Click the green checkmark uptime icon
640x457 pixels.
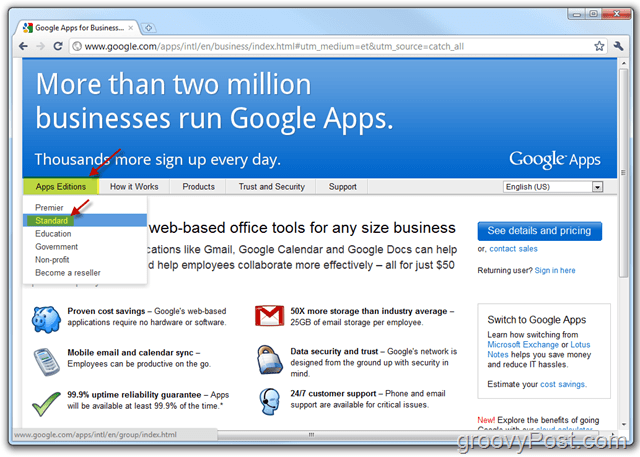46,404
